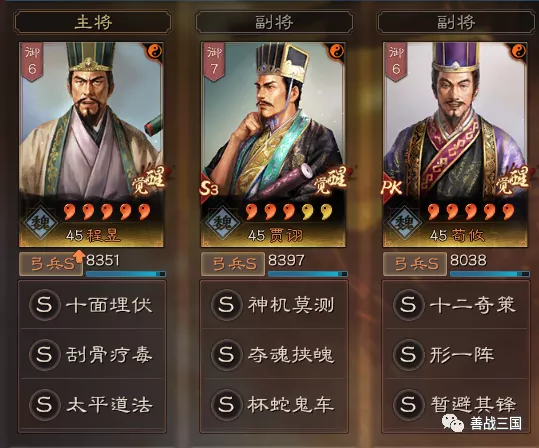Select the middle 副将 header tab
Image resolution: width=539 pixels, height=448 pixels.
click(274, 22)
